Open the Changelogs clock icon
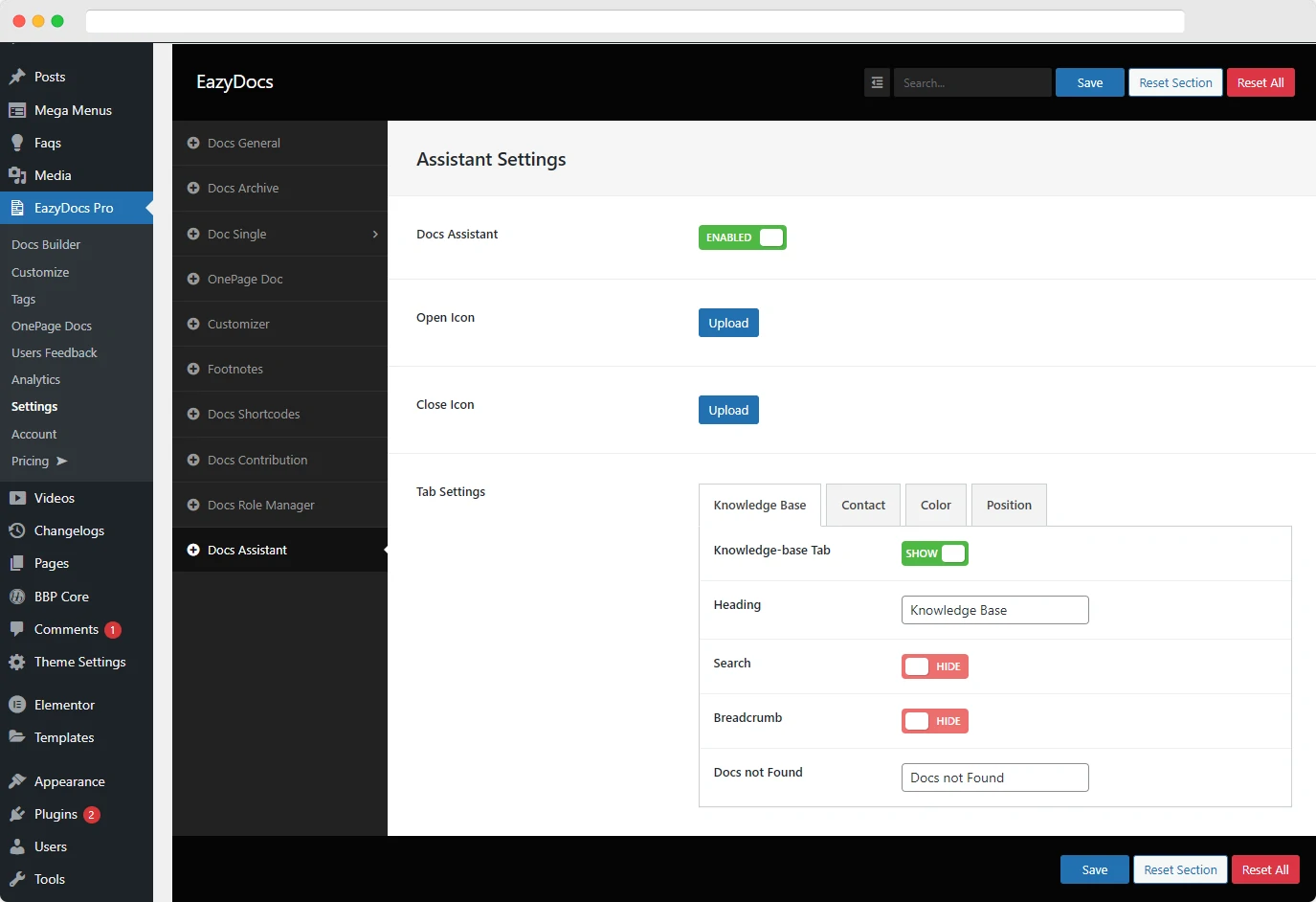The height and width of the screenshot is (902, 1316). coord(19,530)
